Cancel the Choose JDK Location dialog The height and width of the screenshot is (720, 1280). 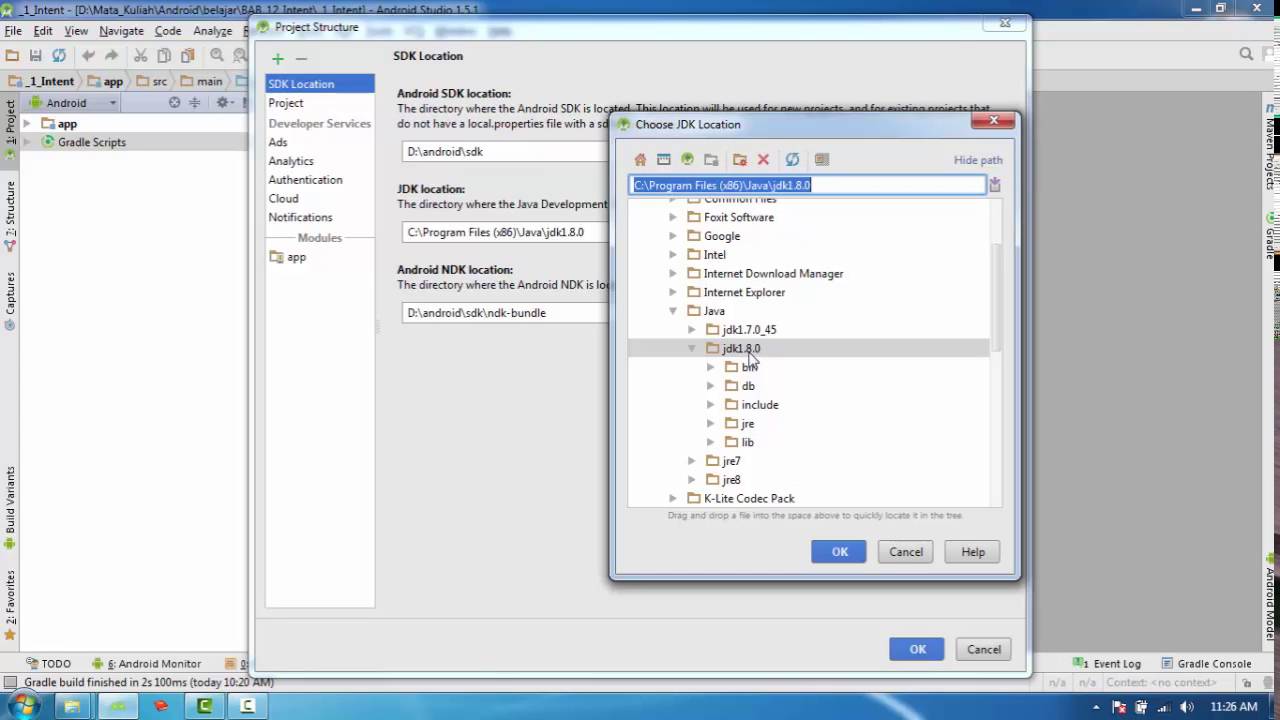point(906,552)
